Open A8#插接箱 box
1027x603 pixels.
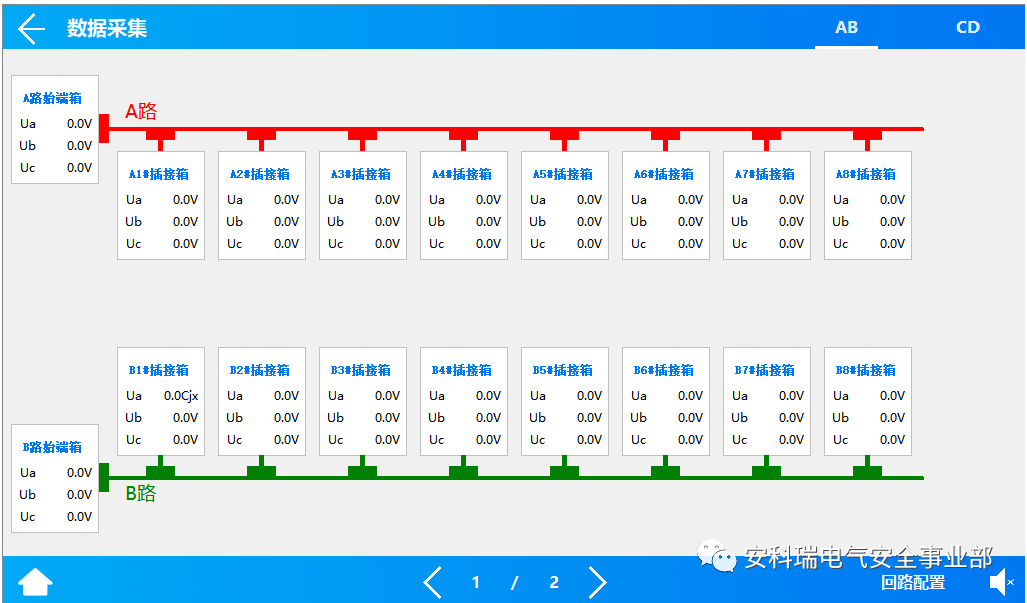[x=868, y=206]
